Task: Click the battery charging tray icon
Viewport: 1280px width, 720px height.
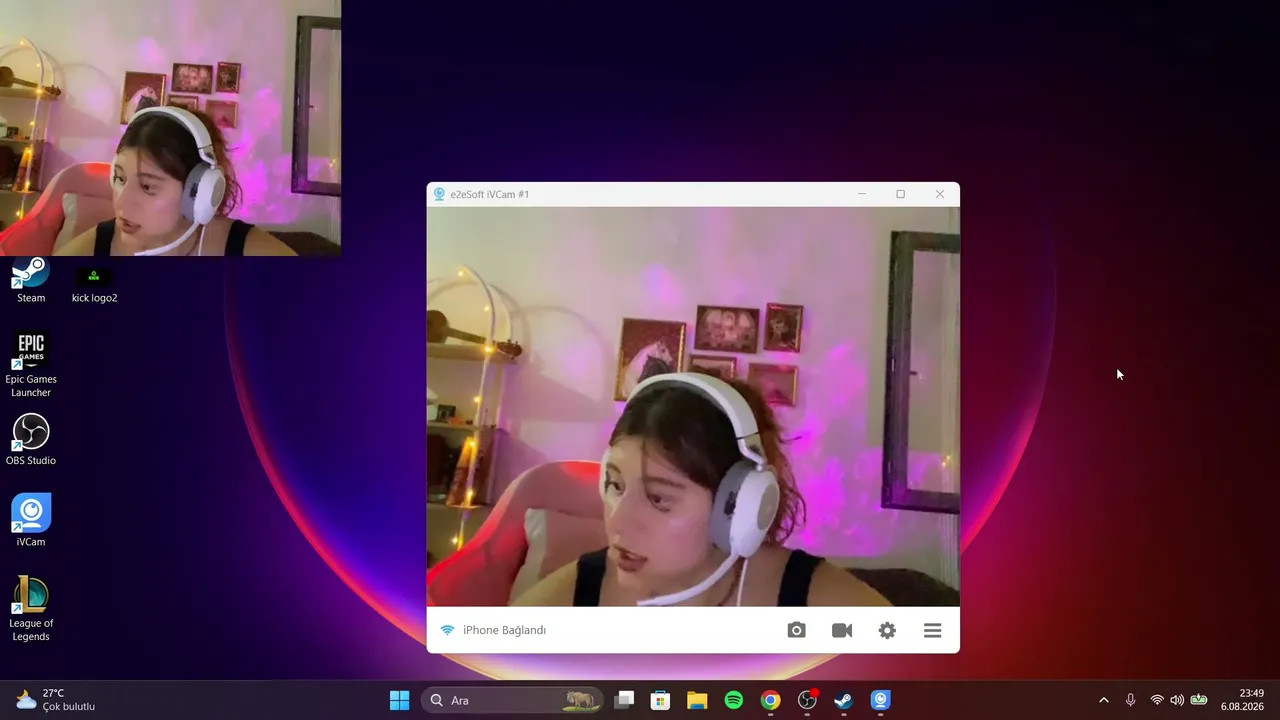Action: pos(1199,700)
